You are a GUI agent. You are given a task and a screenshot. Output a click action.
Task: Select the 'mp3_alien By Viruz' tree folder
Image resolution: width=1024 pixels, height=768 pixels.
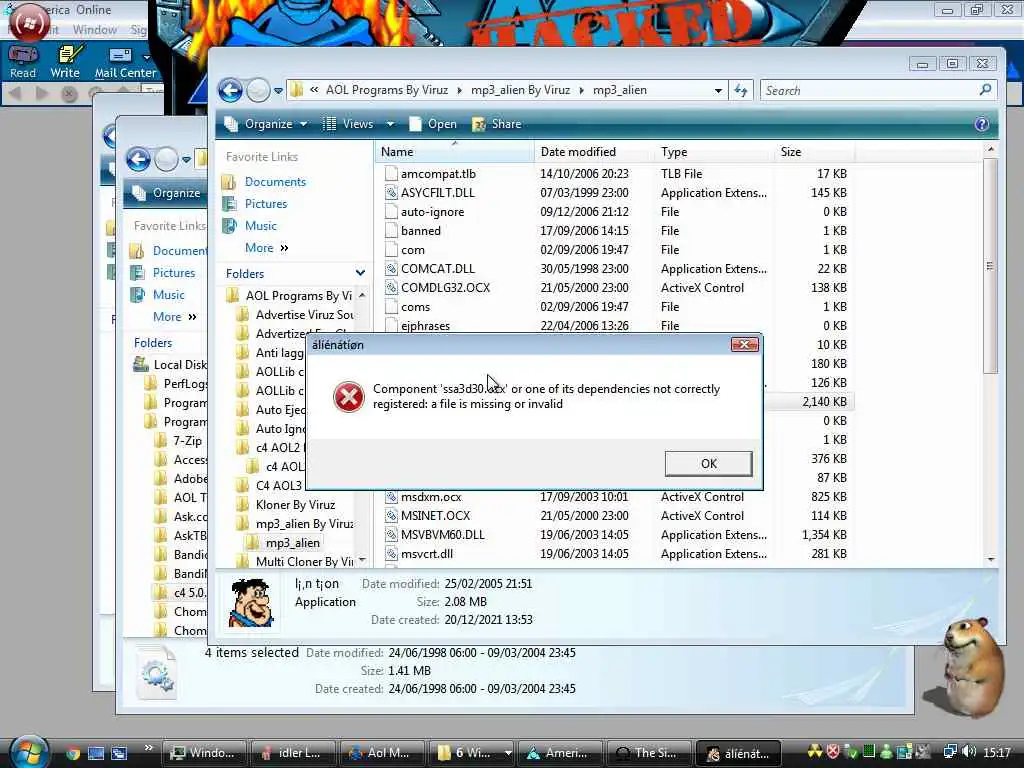[304, 524]
